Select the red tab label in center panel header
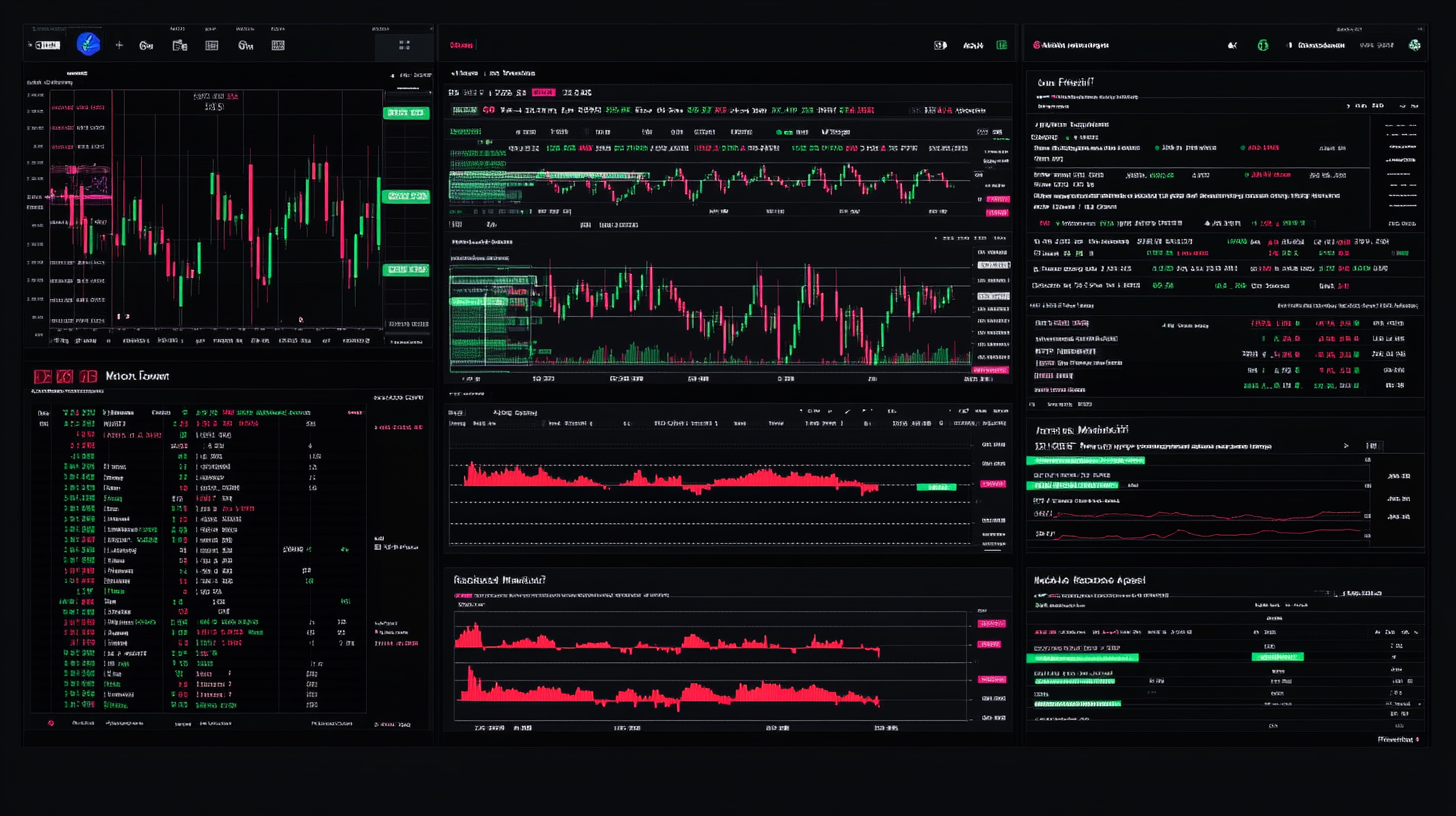Image resolution: width=1456 pixels, height=816 pixels. coord(461,45)
